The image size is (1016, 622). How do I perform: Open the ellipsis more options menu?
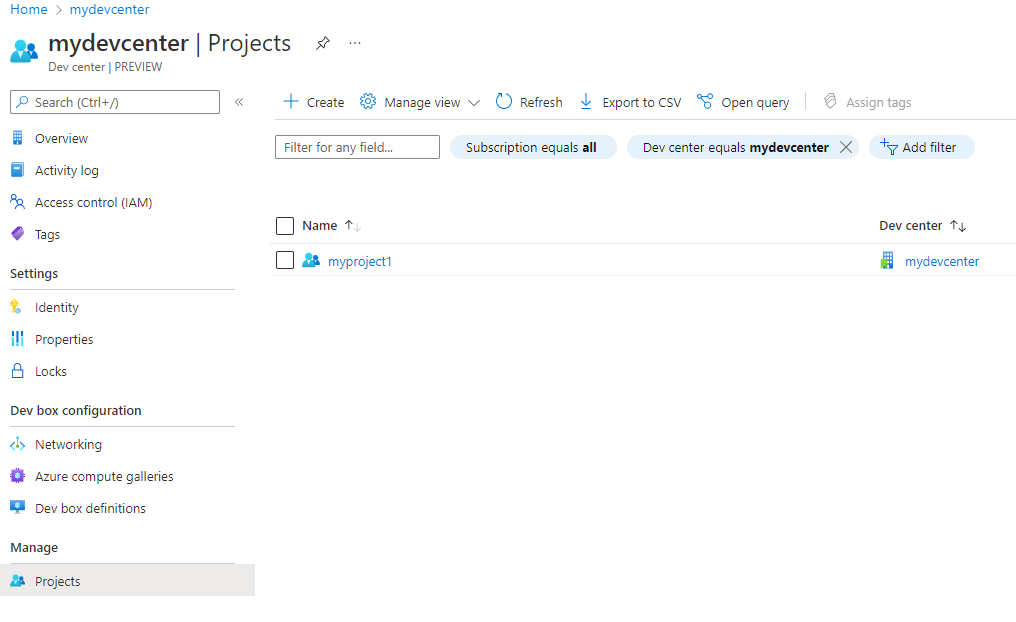[354, 43]
